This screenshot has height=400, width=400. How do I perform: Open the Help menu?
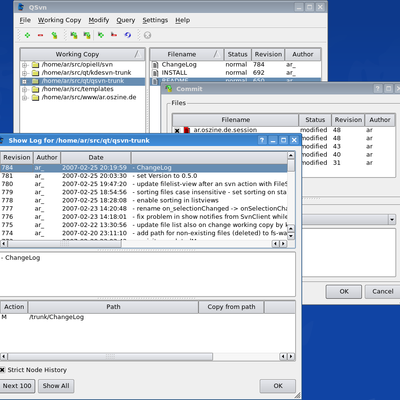tap(183, 20)
